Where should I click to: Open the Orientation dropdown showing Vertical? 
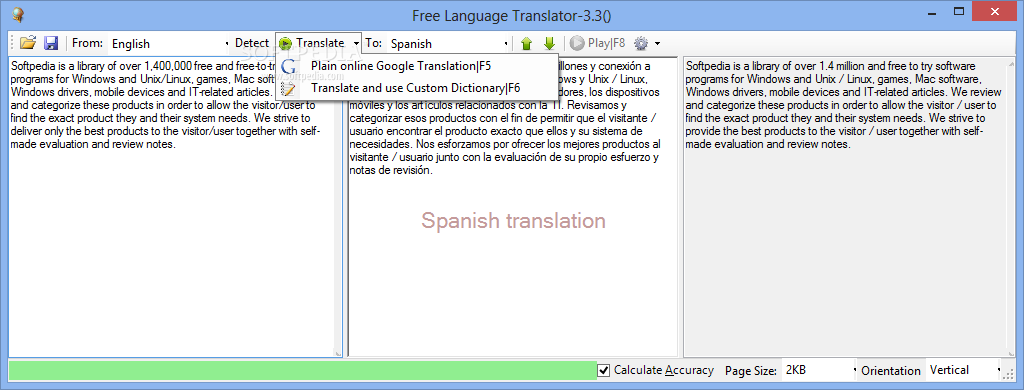coord(963,370)
